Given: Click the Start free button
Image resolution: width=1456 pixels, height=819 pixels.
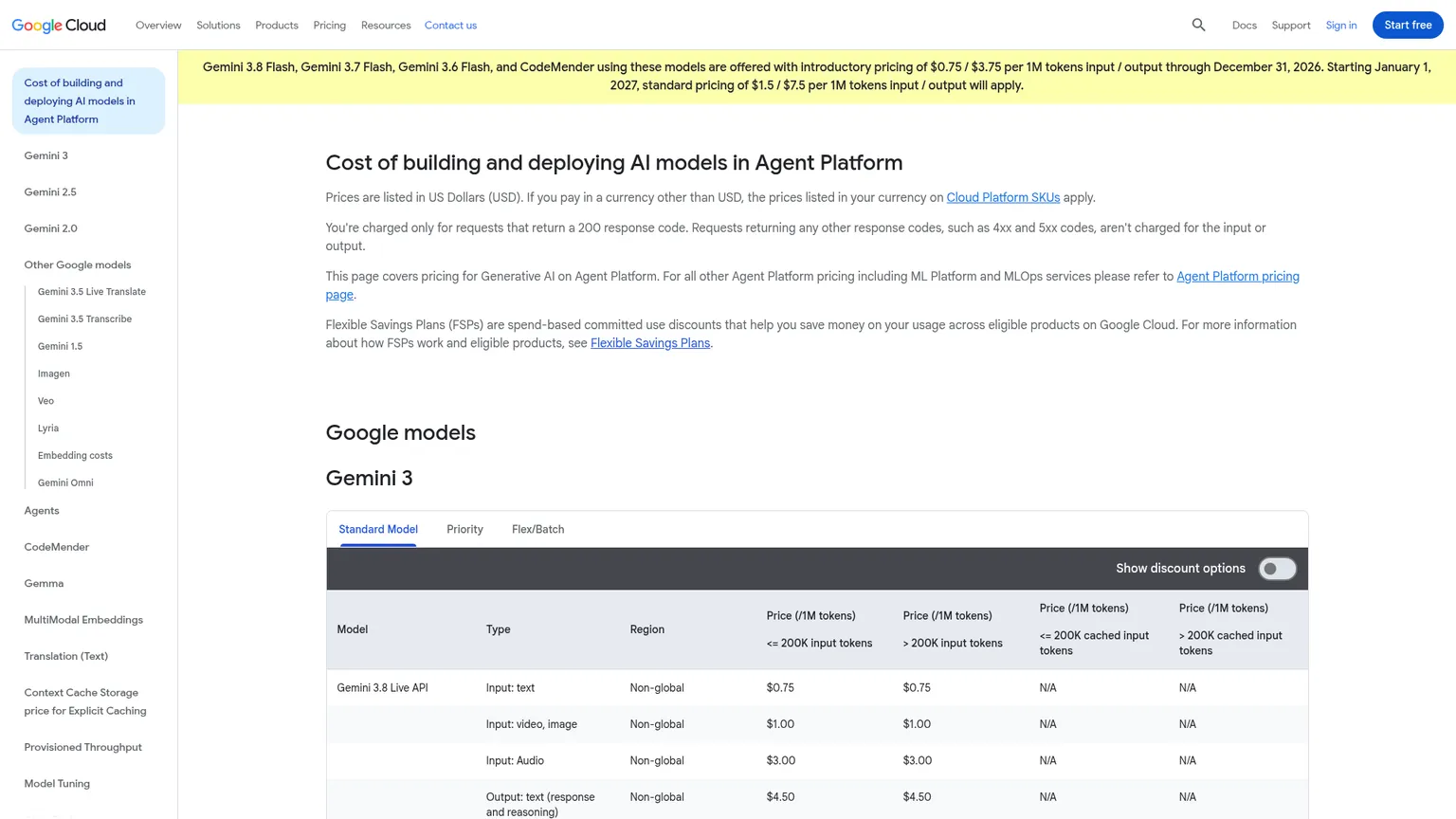Looking at the screenshot, I should click(1408, 26).
